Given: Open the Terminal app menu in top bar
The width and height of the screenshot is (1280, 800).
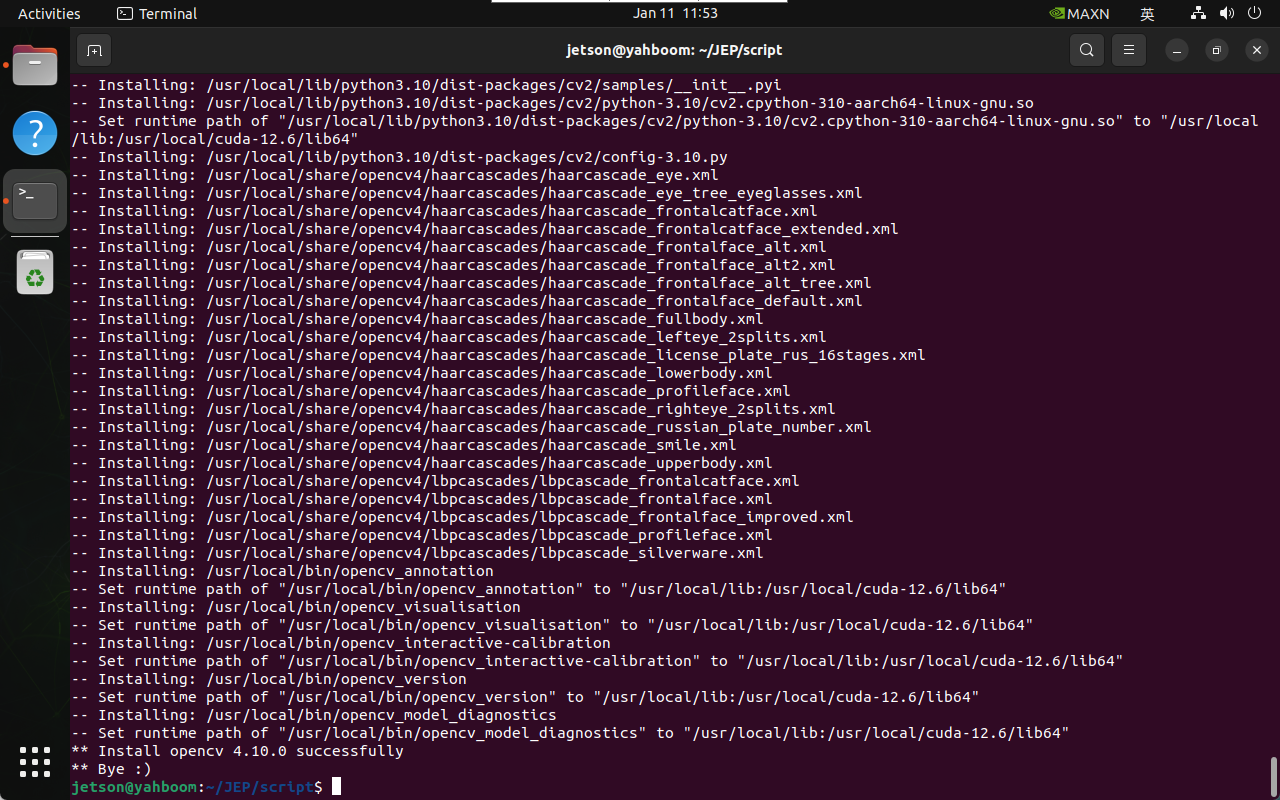Looking at the screenshot, I should click(157, 14).
